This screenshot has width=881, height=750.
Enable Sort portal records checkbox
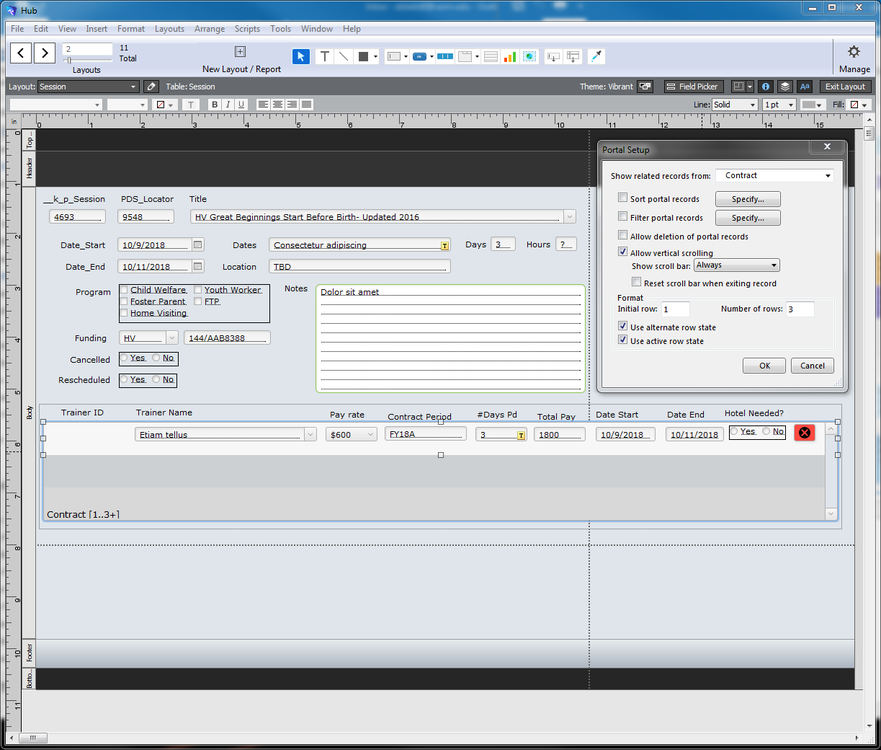tap(623, 199)
